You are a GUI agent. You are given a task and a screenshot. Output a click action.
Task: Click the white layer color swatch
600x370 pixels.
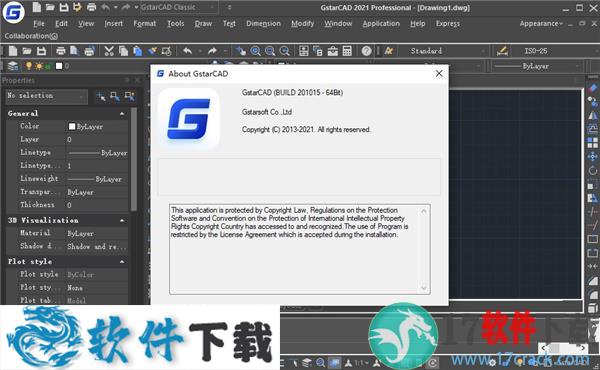pyautogui.click(x=59, y=66)
